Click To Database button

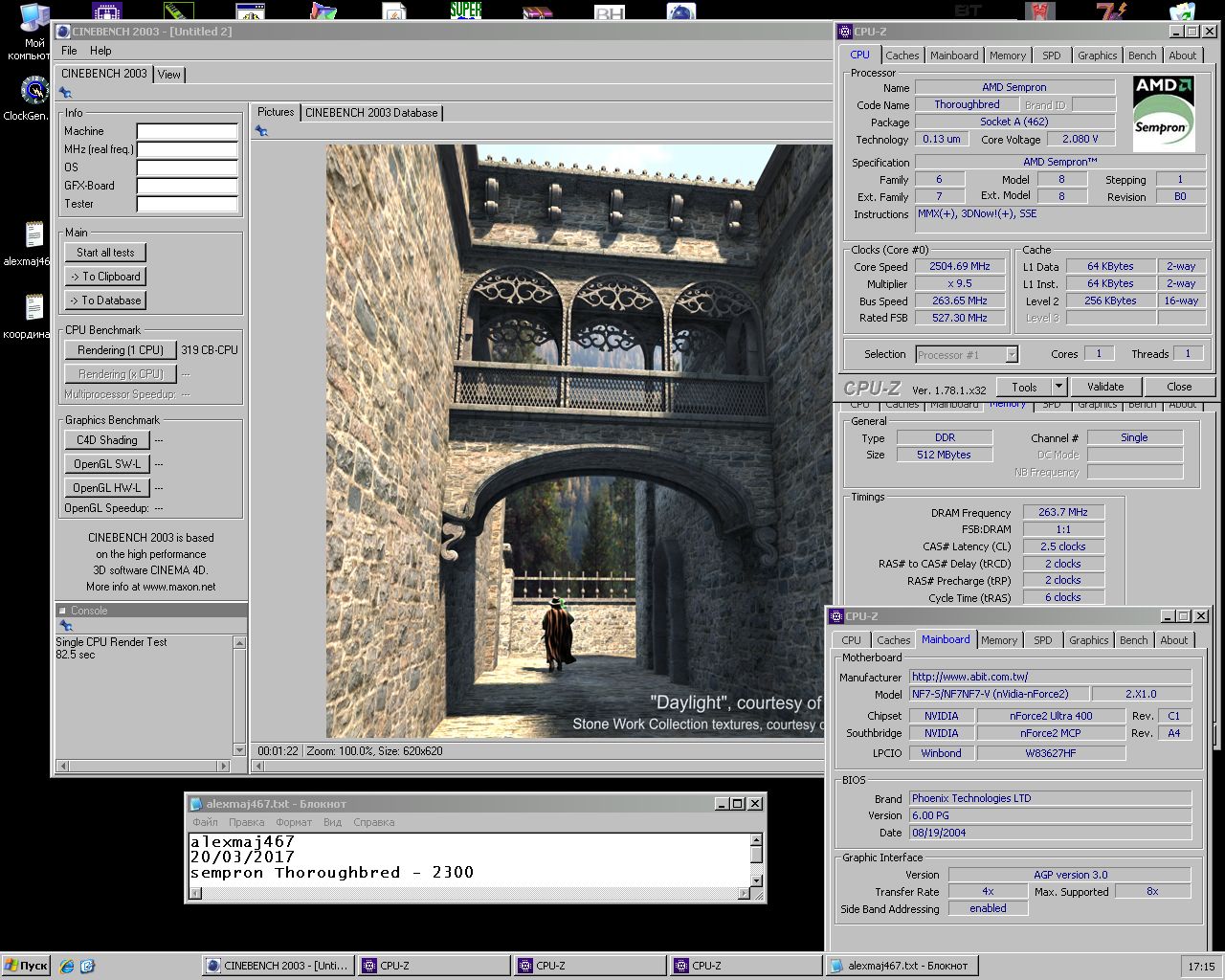(x=105, y=301)
